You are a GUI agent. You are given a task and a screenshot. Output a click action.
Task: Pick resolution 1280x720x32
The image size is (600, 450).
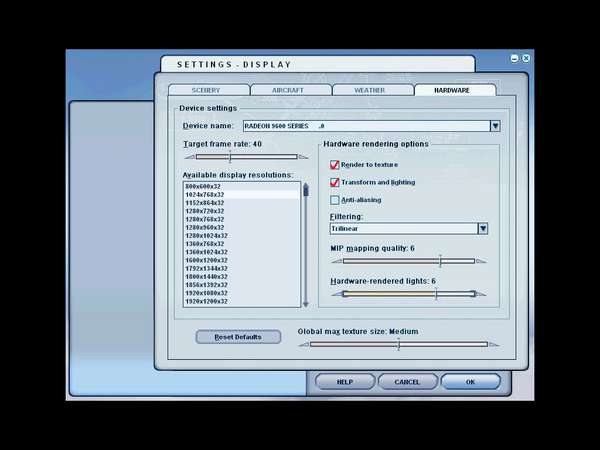pos(242,211)
